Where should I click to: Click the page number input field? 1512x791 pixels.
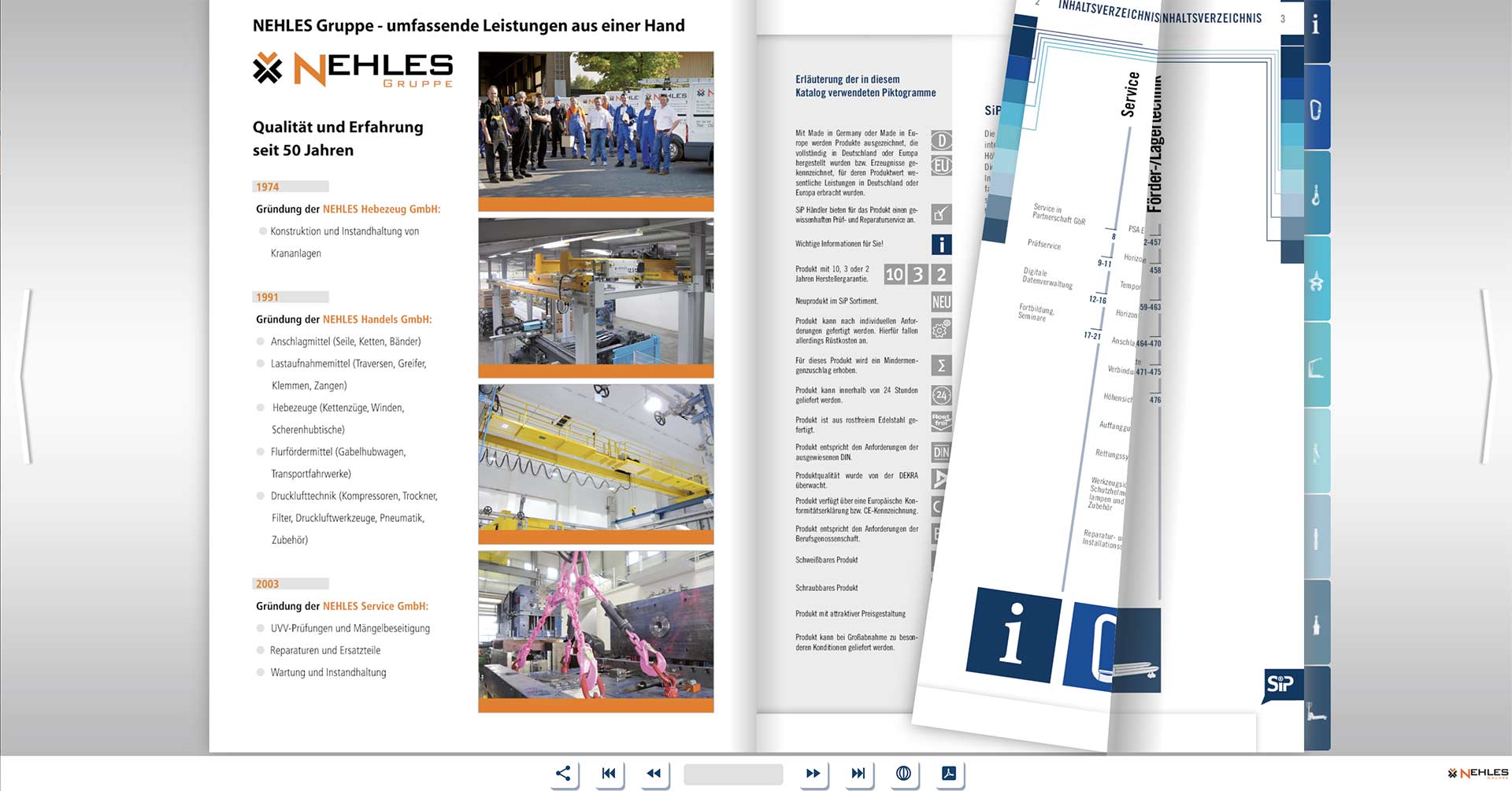[733, 774]
